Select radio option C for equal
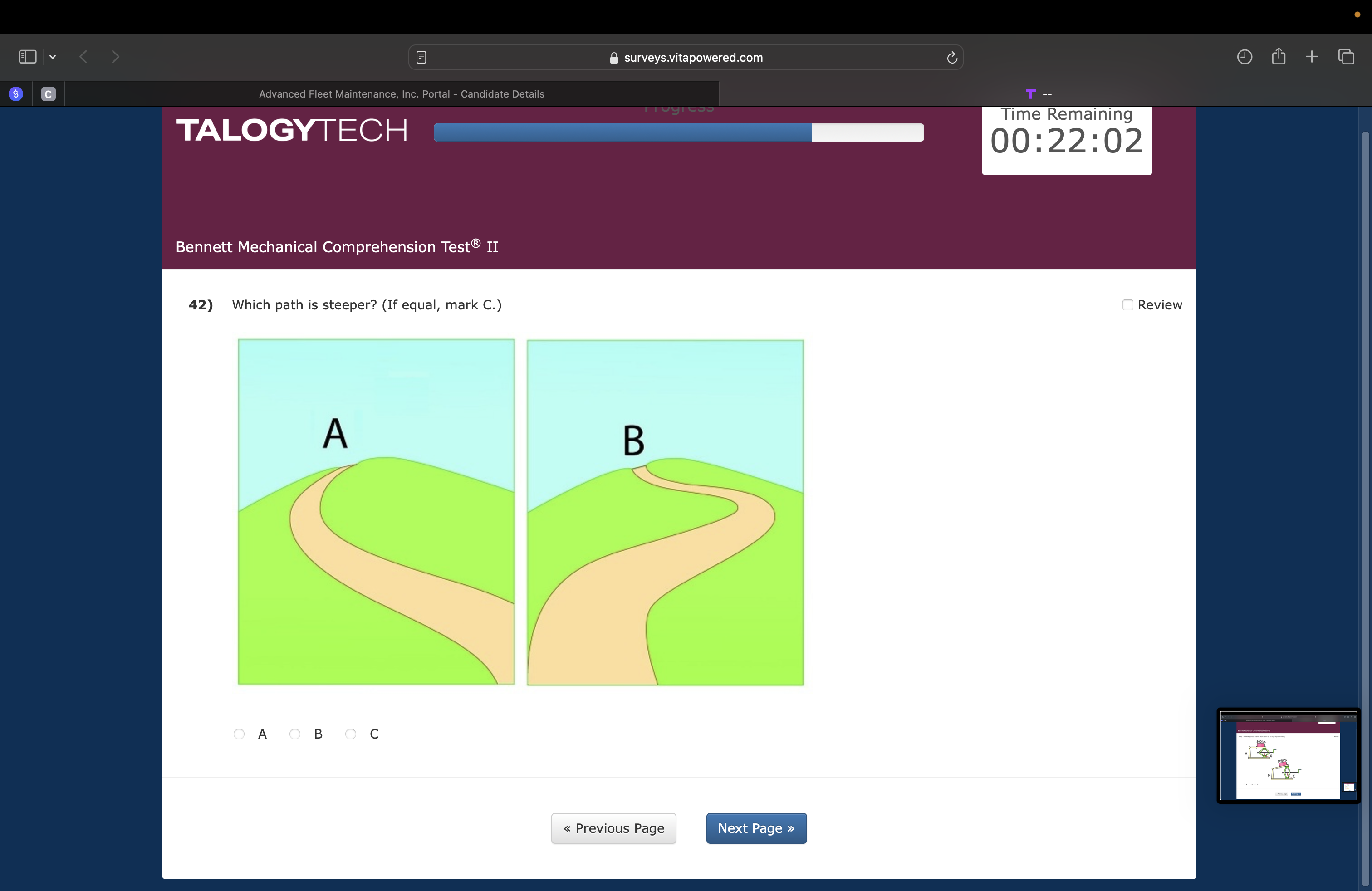1372x891 pixels. 351,734
